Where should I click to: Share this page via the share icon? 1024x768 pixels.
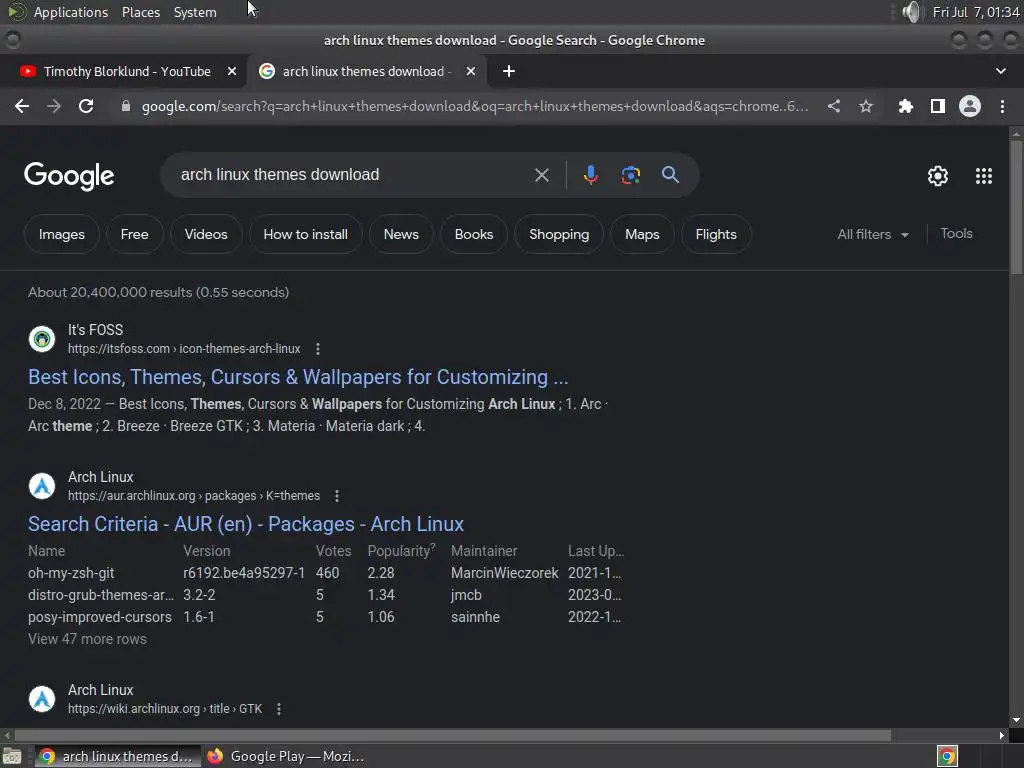[834, 106]
